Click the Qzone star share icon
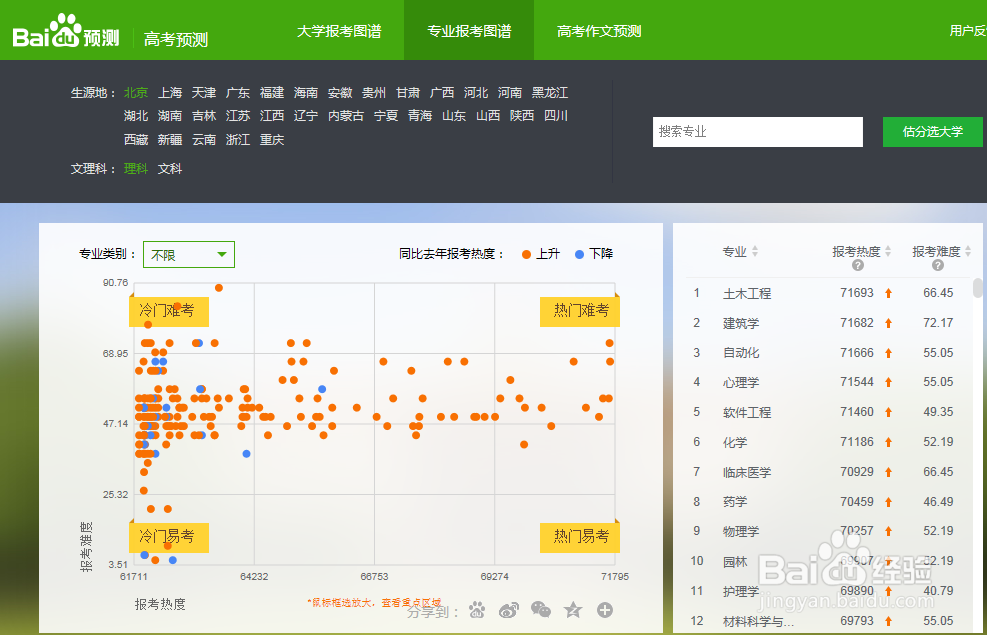The width and height of the screenshot is (987, 635). click(x=573, y=609)
